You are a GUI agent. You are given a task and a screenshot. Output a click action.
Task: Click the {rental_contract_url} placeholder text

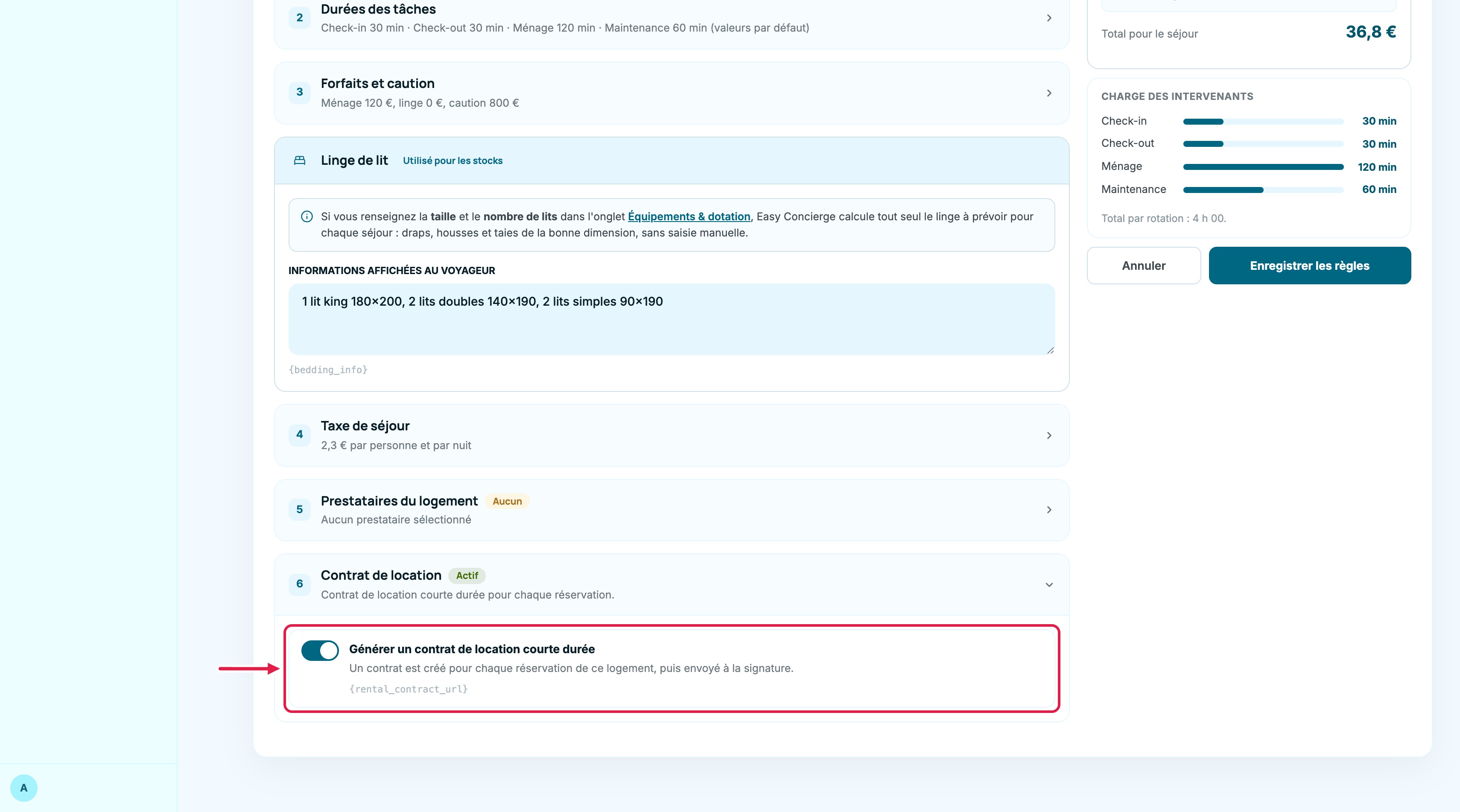point(408,689)
